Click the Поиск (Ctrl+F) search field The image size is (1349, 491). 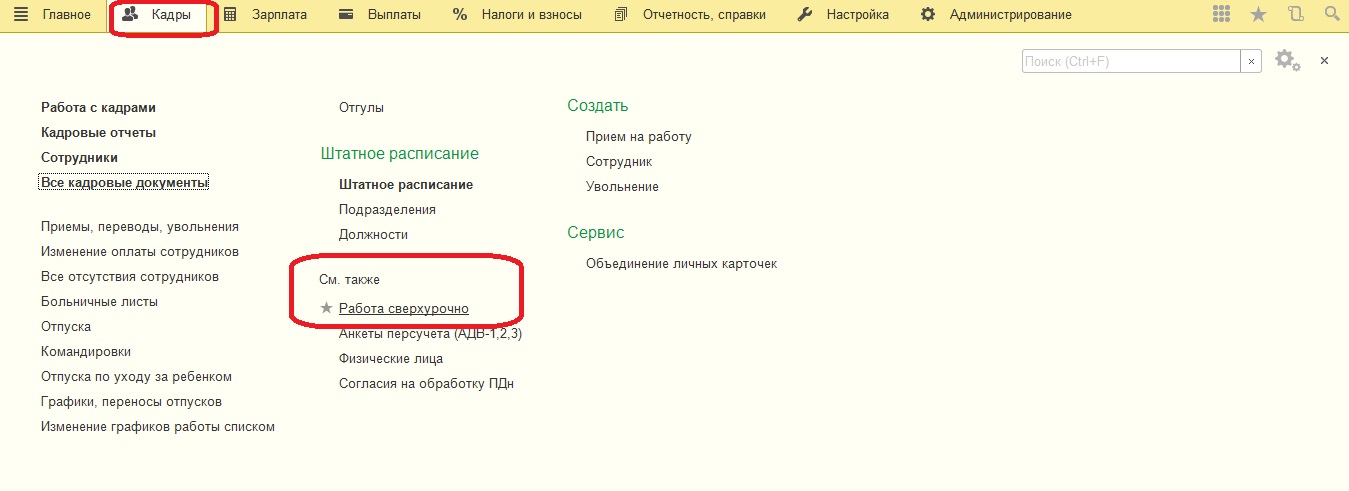pyautogui.click(x=1131, y=61)
